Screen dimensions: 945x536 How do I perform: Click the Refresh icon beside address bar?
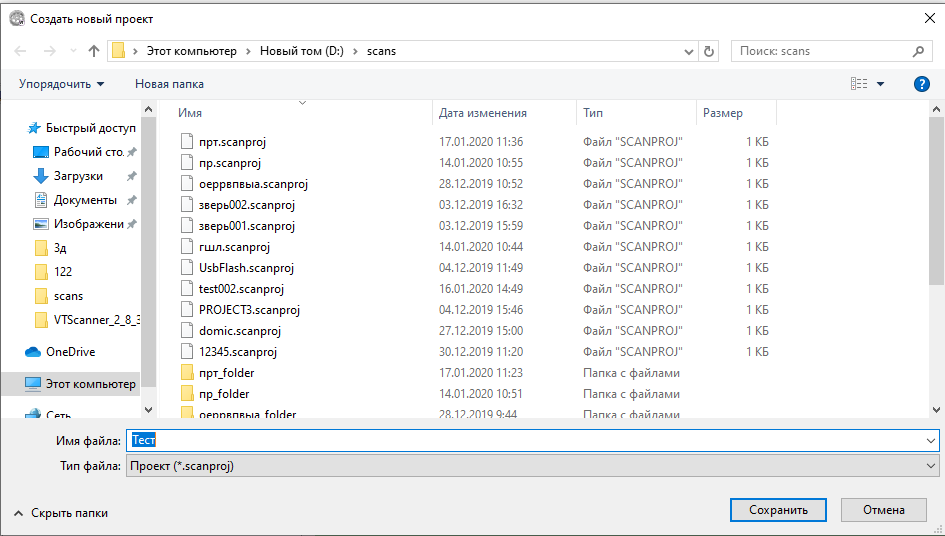[x=710, y=51]
